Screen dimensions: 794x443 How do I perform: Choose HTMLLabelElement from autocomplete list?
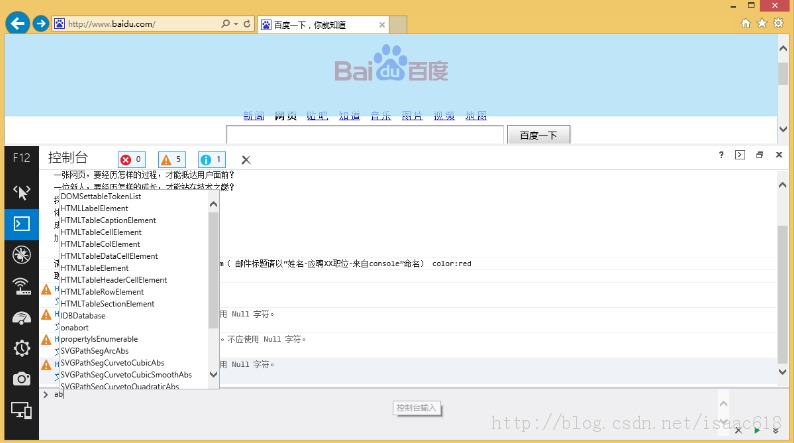click(x=94, y=208)
